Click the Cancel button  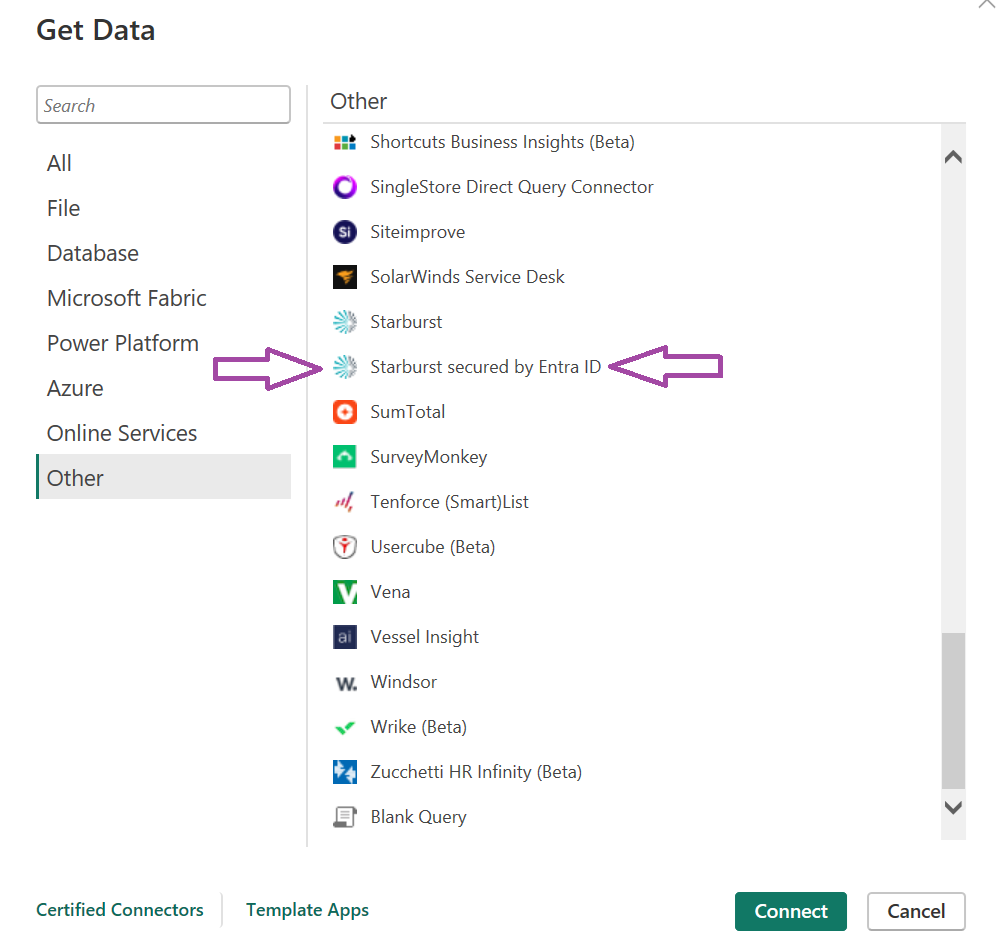(916, 911)
